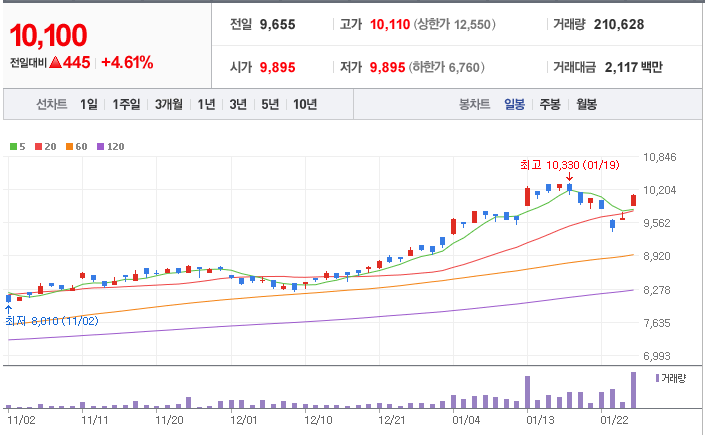Switch to 주봉 weekly candle chart

click(550, 104)
